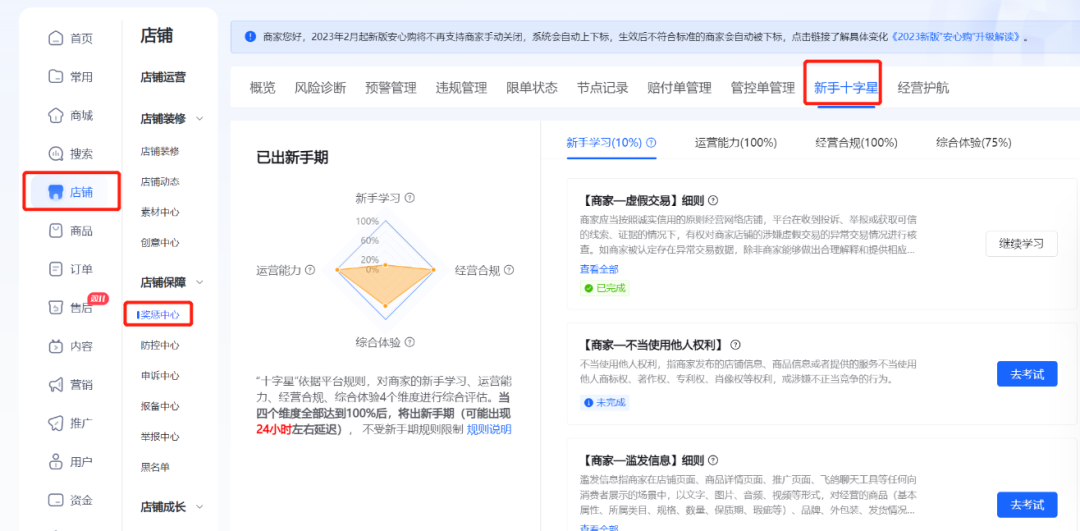Switch to 经营合规(100%) sub-tab
Image resolution: width=1080 pixels, height=531 pixels.
[x=856, y=143]
